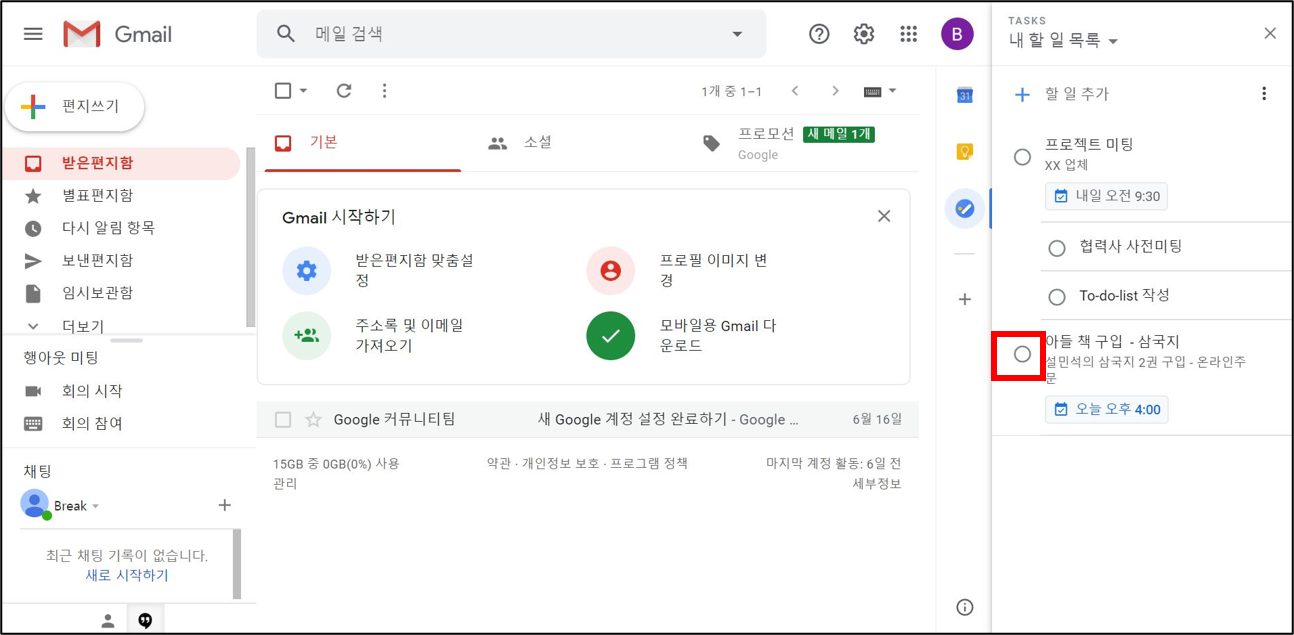Click the 관리 storage link
Viewport: 1294px width, 635px height.
(284, 483)
